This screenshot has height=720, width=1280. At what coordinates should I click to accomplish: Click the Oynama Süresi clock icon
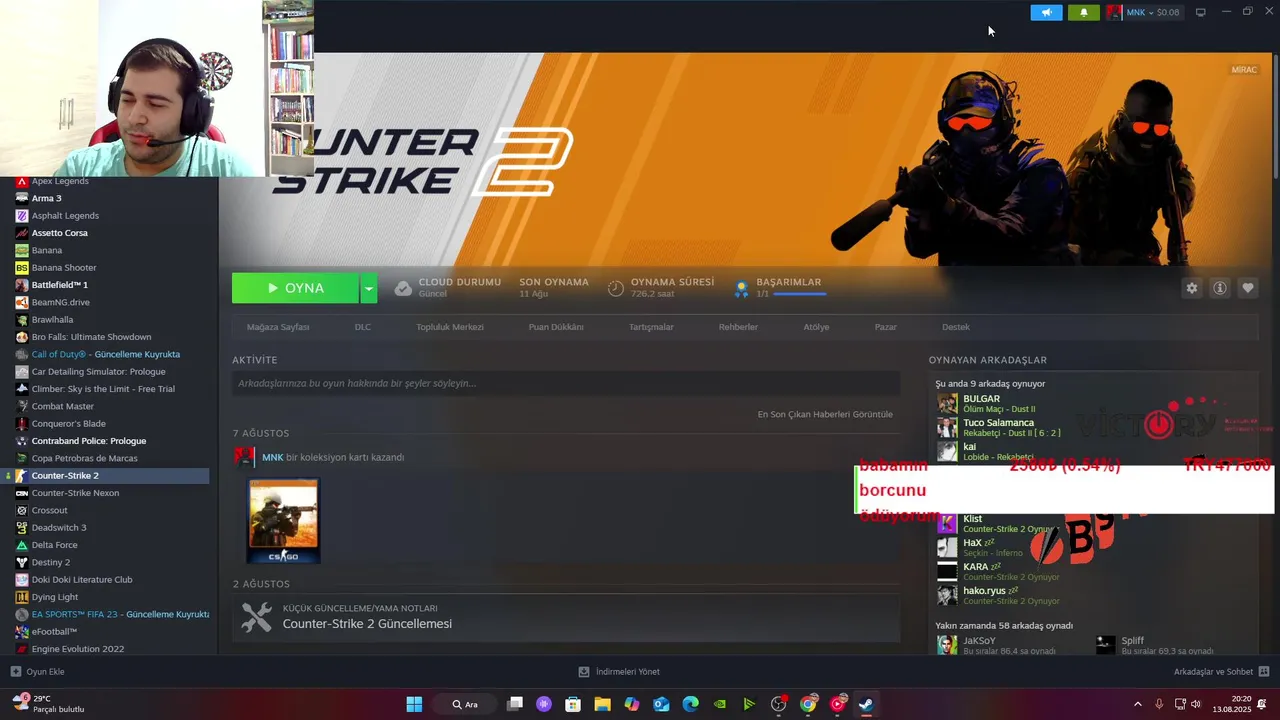click(x=616, y=288)
